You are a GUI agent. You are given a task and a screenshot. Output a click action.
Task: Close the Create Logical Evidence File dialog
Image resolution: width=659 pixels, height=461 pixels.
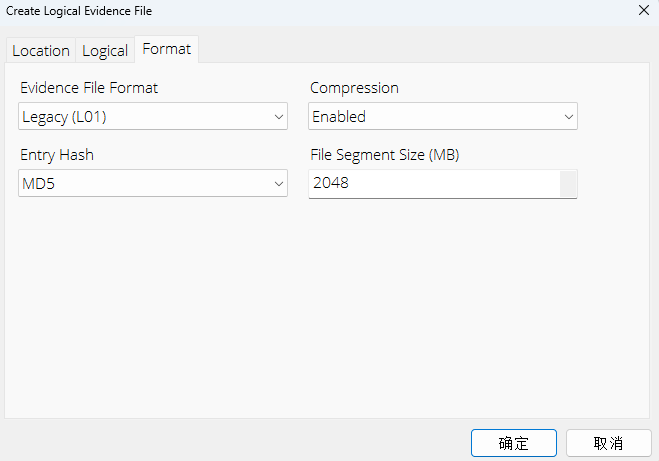pyautogui.click(x=642, y=10)
